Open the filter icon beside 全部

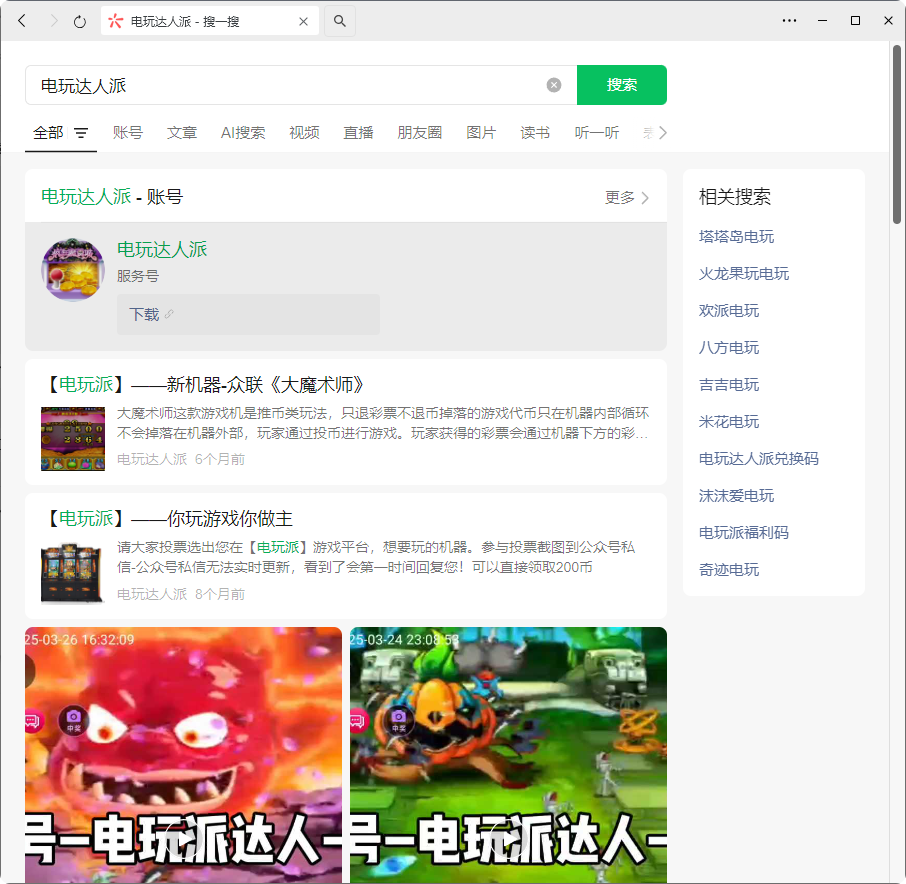point(81,133)
